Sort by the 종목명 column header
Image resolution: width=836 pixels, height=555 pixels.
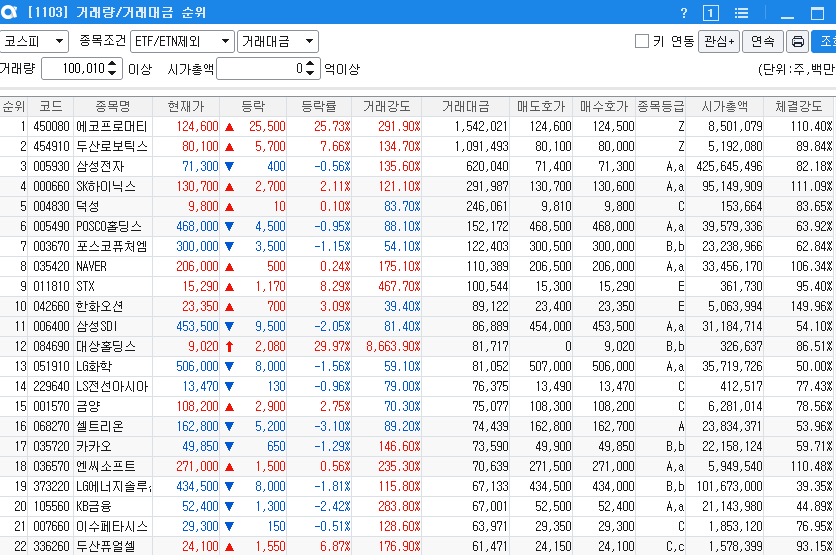[113, 107]
